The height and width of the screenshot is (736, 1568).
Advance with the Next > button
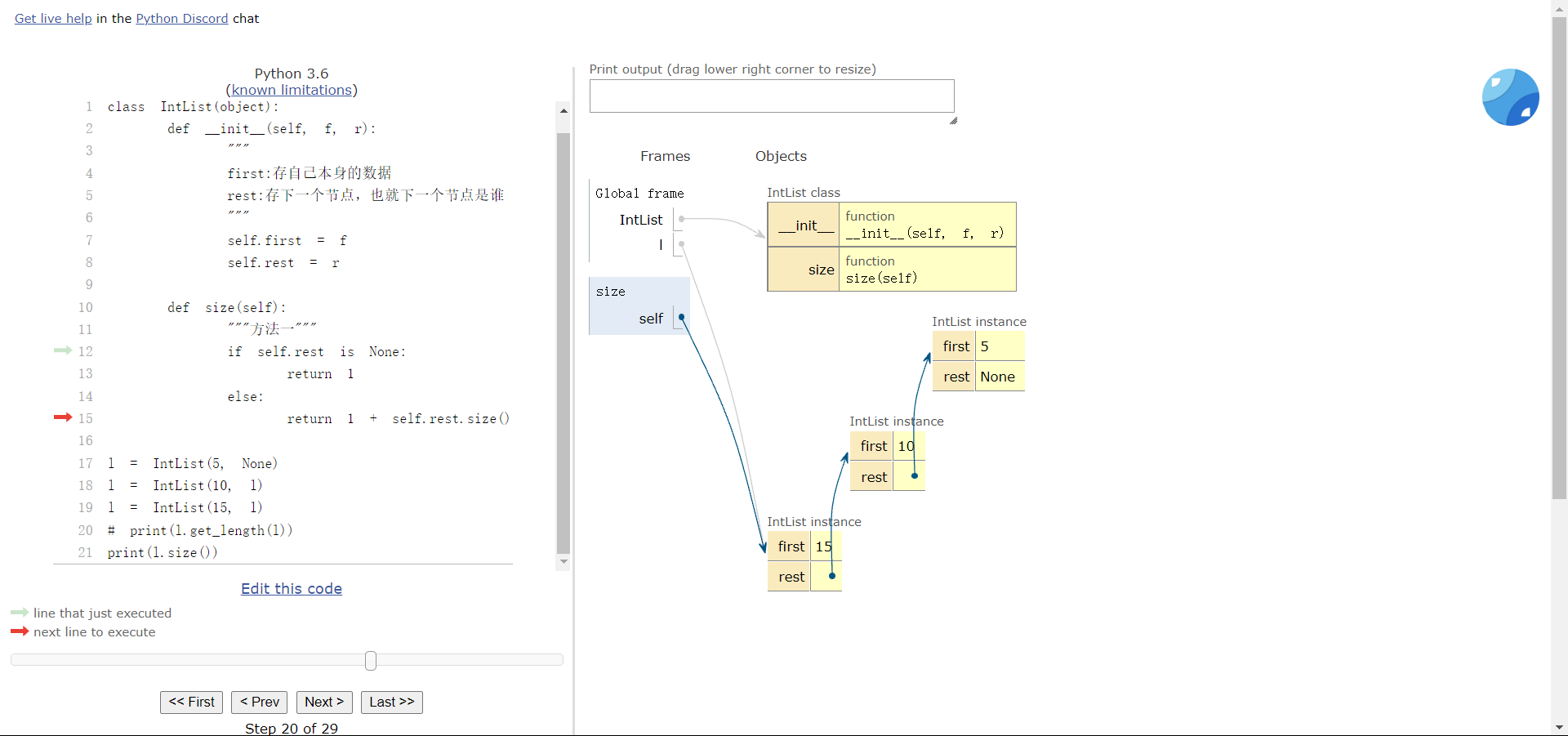[324, 702]
